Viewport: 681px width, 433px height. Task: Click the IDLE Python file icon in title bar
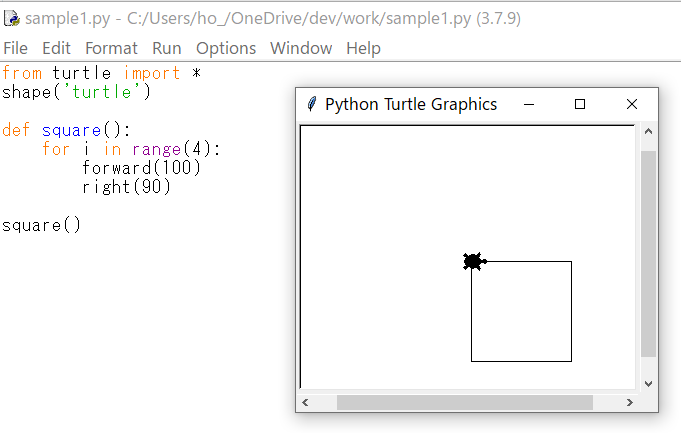12,18
